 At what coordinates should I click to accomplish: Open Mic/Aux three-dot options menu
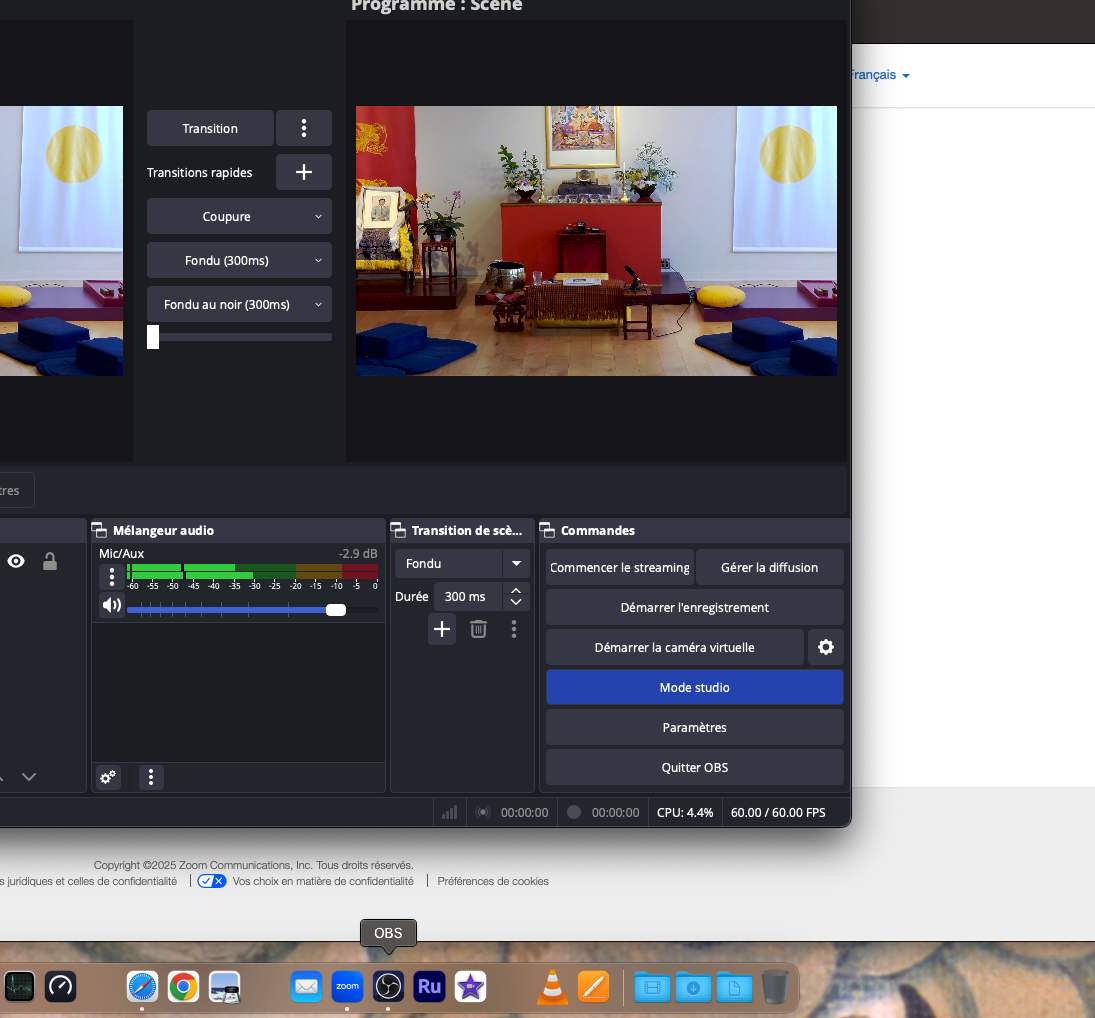[x=112, y=577]
